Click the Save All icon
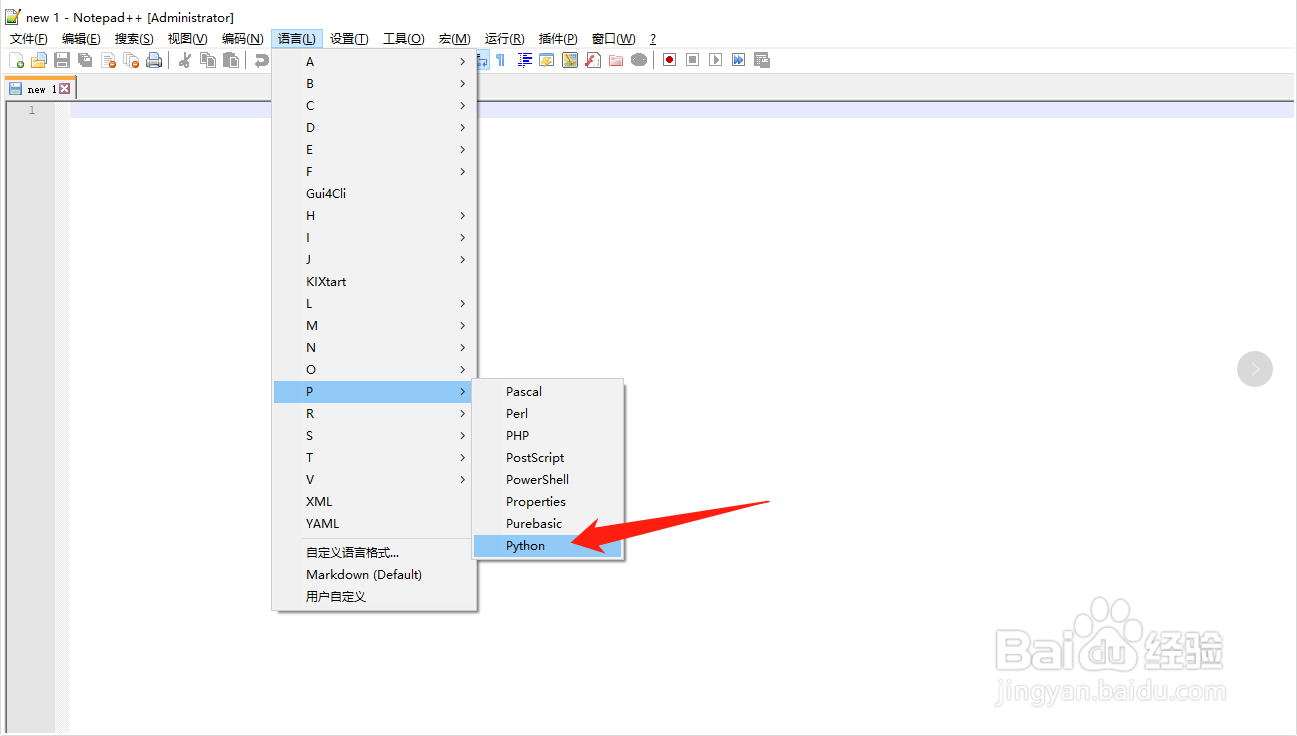The height and width of the screenshot is (736, 1297). (85, 60)
